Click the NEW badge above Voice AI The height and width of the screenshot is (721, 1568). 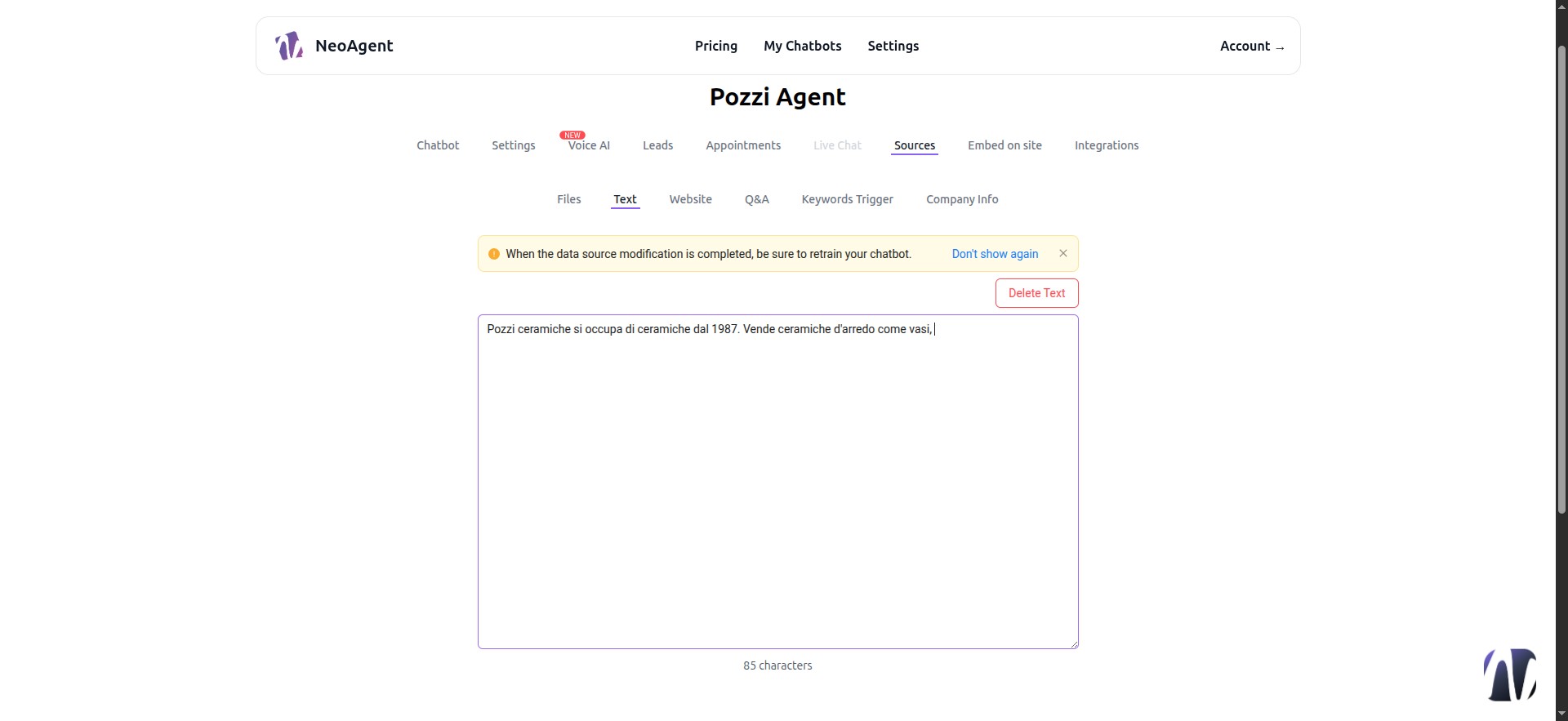tap(572, 135)
